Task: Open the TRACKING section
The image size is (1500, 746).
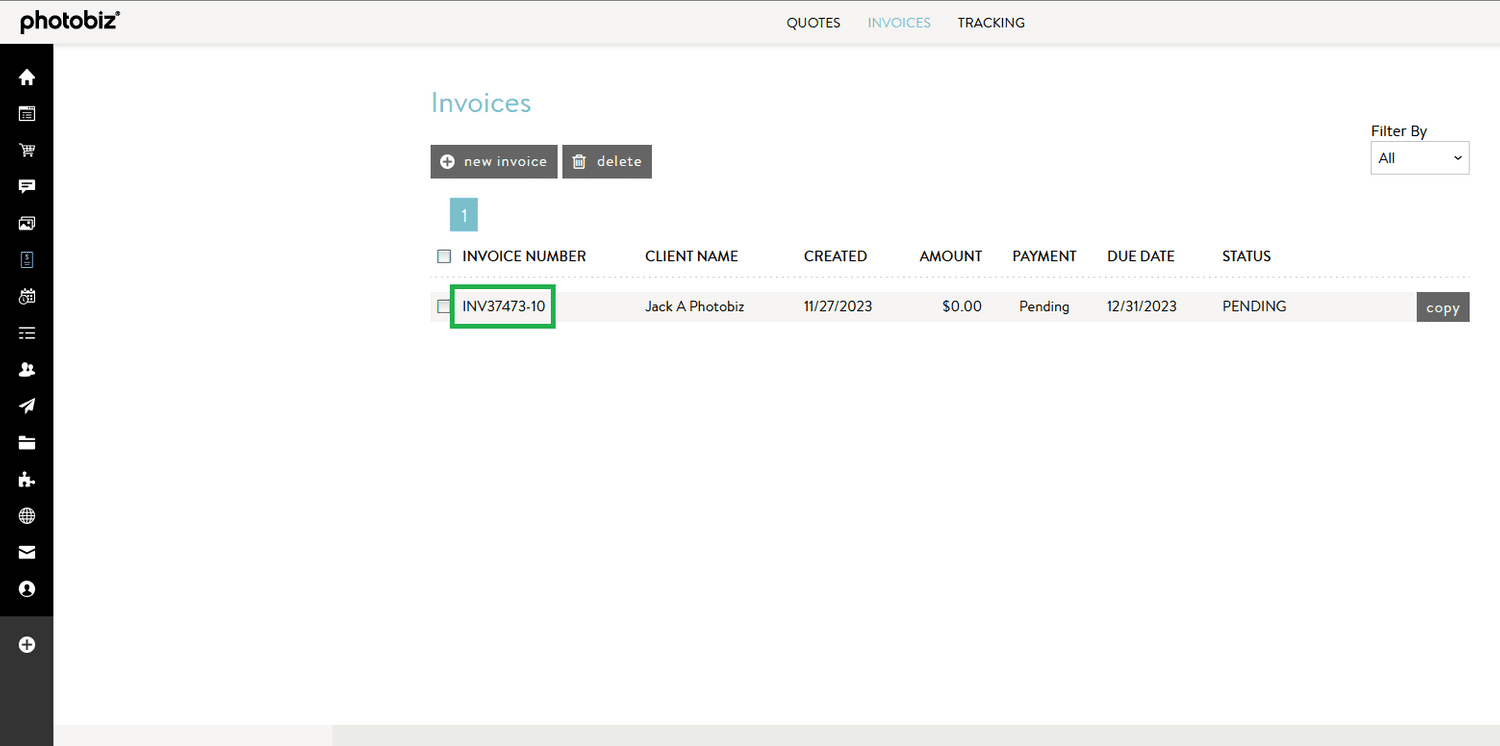Action: coord(991,22)
